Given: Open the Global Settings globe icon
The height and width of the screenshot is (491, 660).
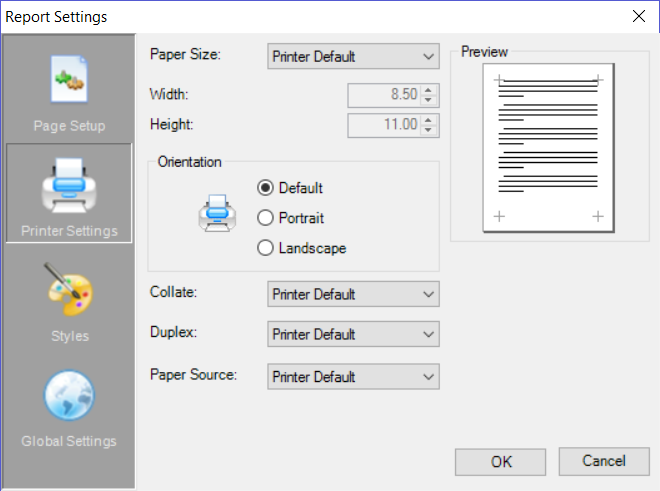Looking at the screenshot, I should [68, 396].
